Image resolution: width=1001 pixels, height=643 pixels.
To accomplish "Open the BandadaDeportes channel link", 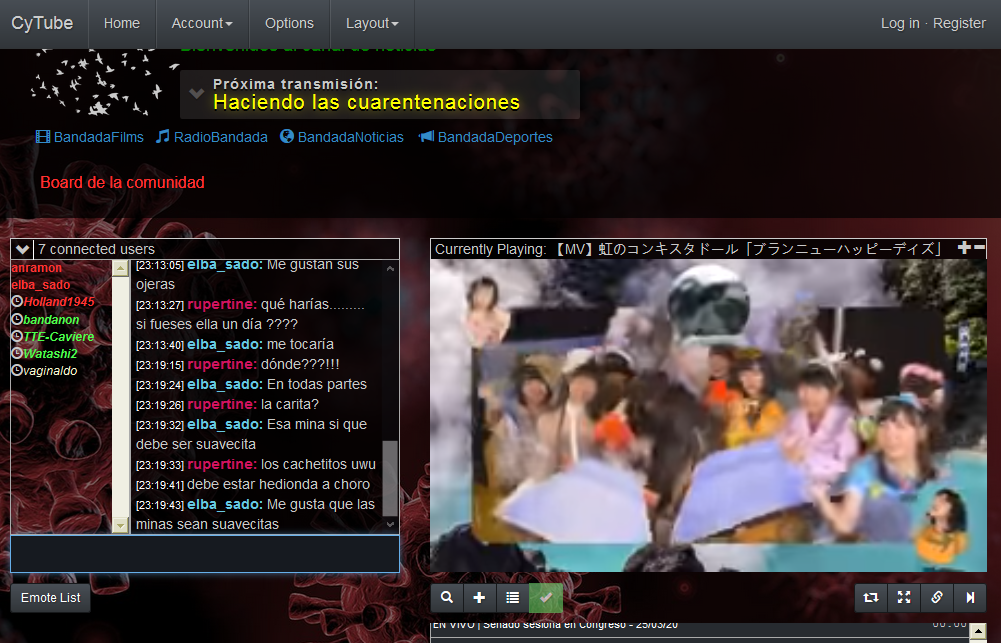I will coord(495,137).
